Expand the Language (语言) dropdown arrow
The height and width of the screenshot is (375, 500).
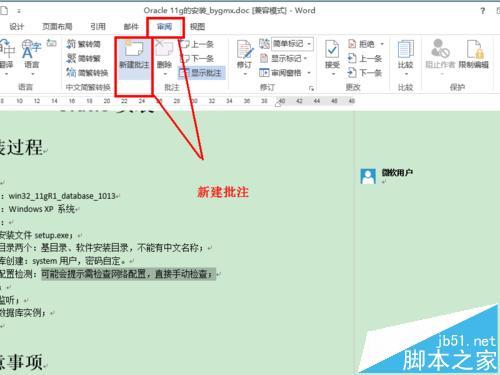click(x=32, y=74)
